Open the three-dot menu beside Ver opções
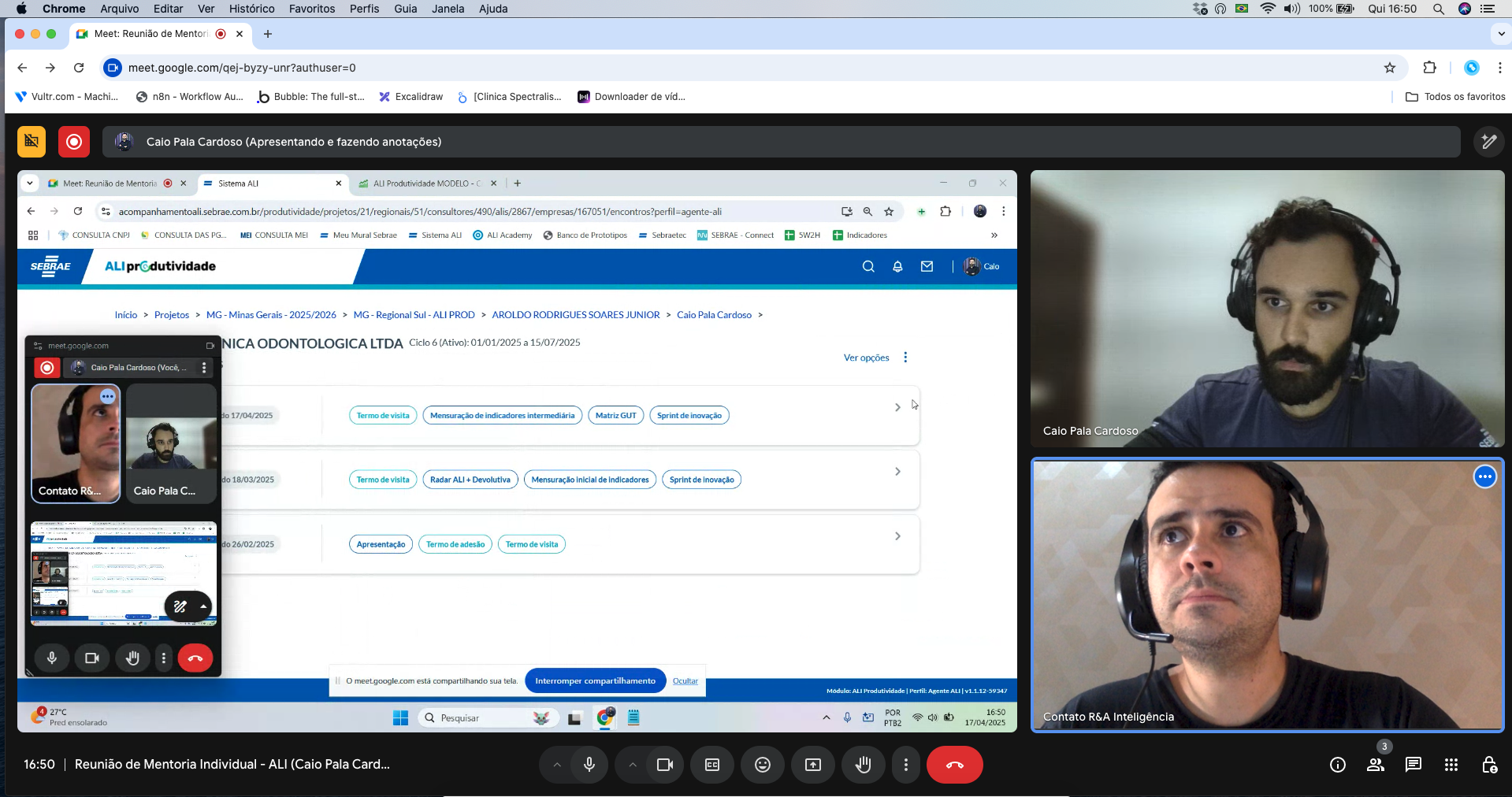The width and height of the screenshot is (1512, 797). point(905,358)
